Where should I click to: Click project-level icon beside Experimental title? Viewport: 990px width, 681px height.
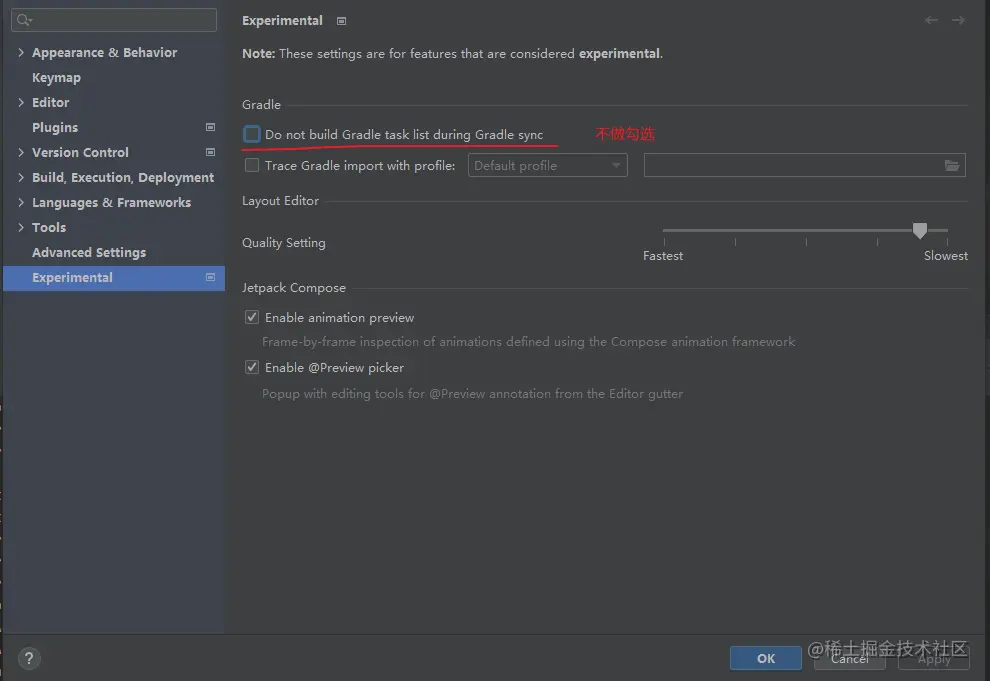click(x=341, y=21)
